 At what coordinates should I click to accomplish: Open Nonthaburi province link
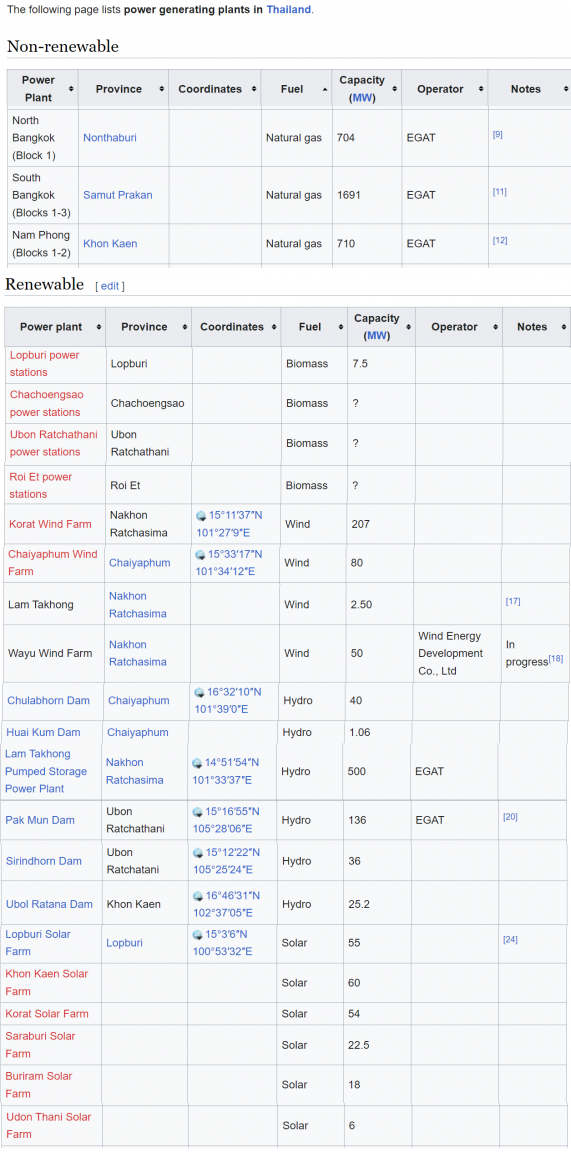pyautogui.click(x=109, y=137)
